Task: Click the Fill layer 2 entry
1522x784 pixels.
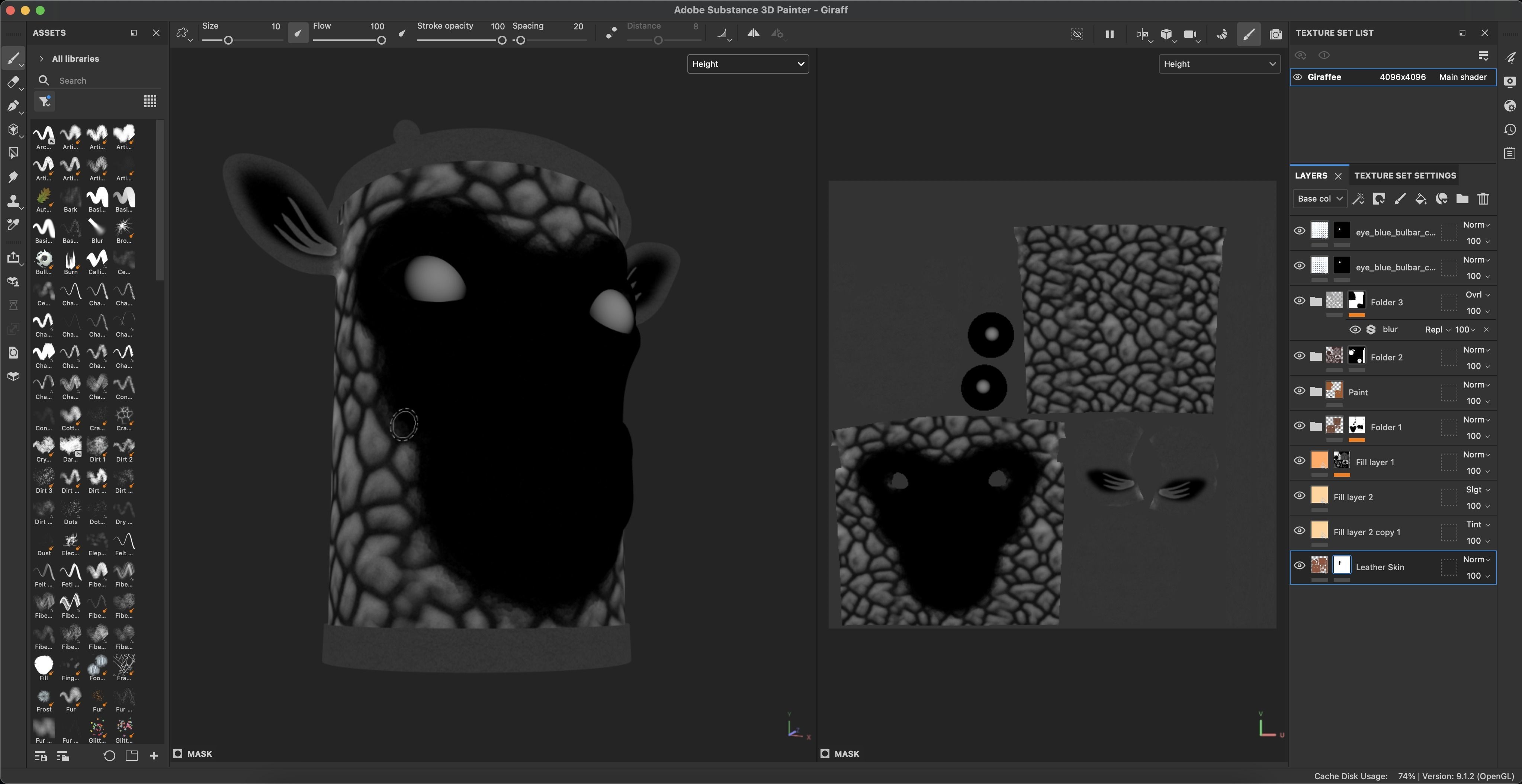Action: point(1353,498)
